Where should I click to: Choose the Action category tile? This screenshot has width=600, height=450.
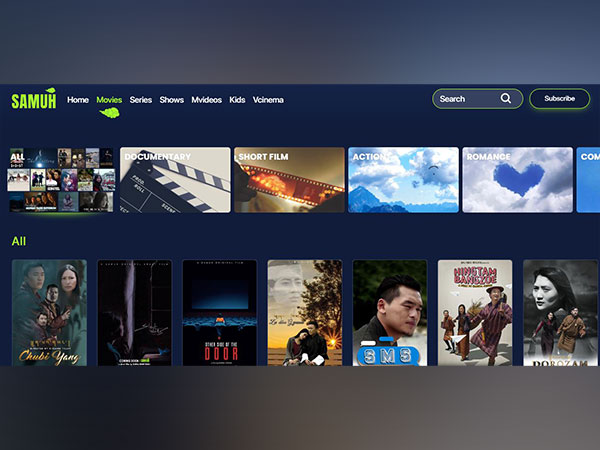[403, 180]
